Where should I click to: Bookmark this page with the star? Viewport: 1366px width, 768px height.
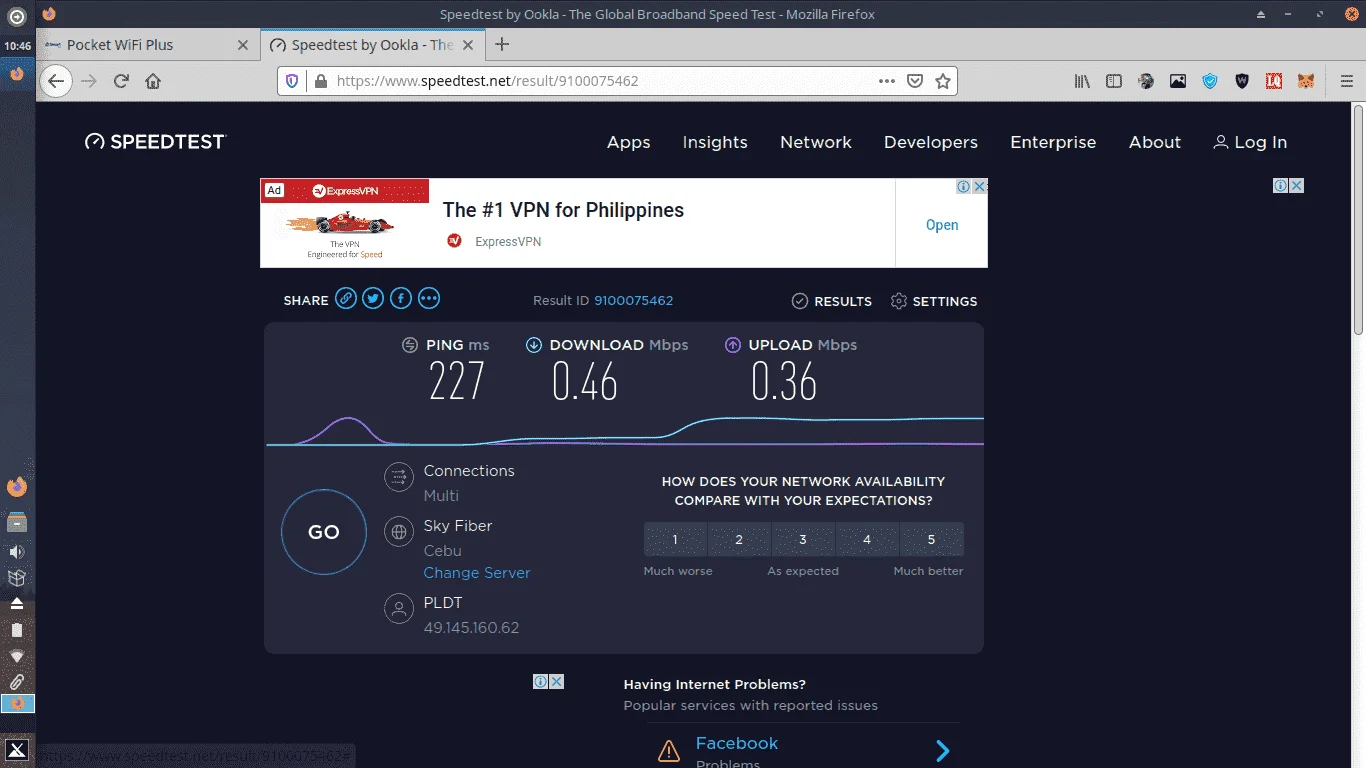pos(943,81)
